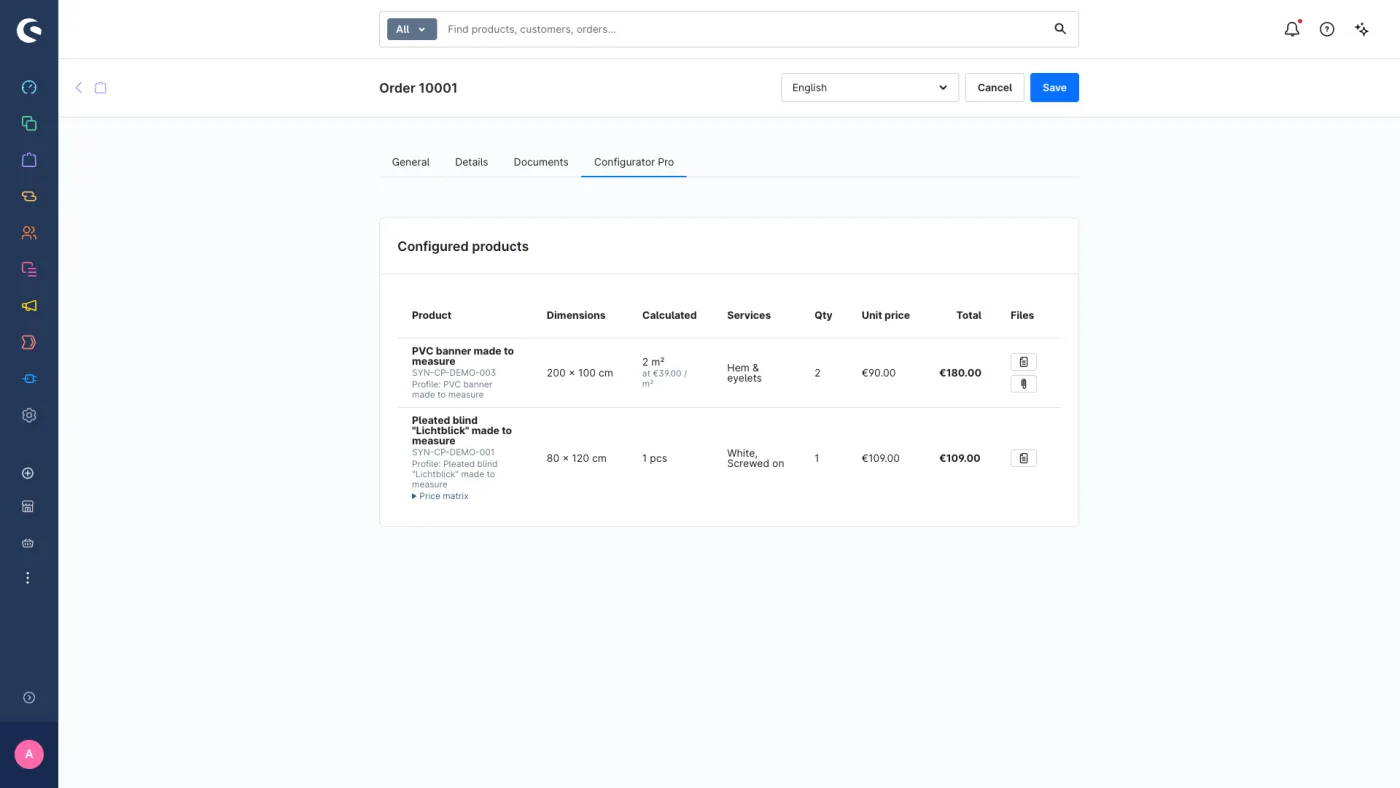Image resolution: width=1400 pixels, height=788 pixels.
Task: Switch to the Details tab
Action: (472, 162)
